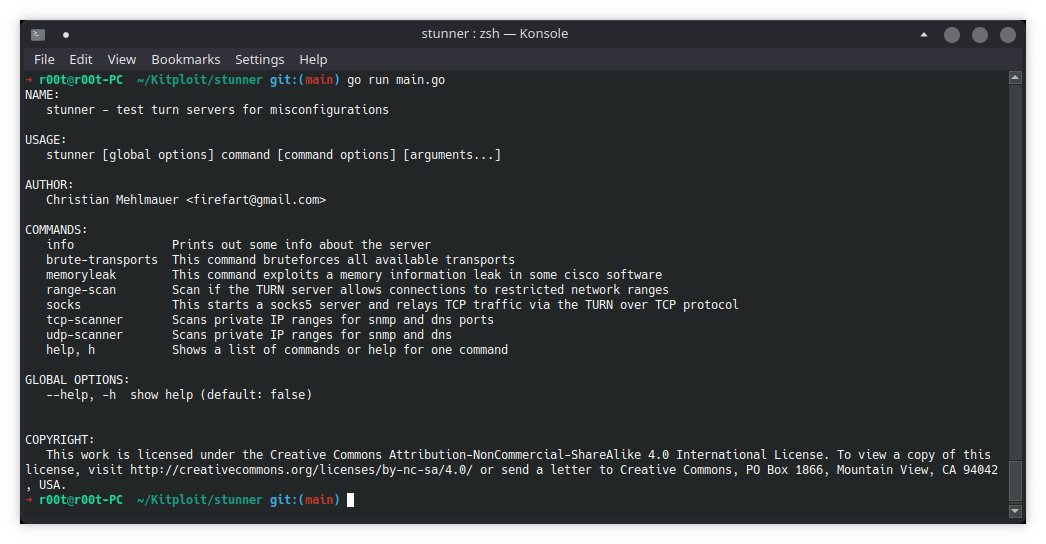Click the 'go run main.go' command text
Image resolution: width=1046 pixels, height=544 pixels.
[396, 79]
